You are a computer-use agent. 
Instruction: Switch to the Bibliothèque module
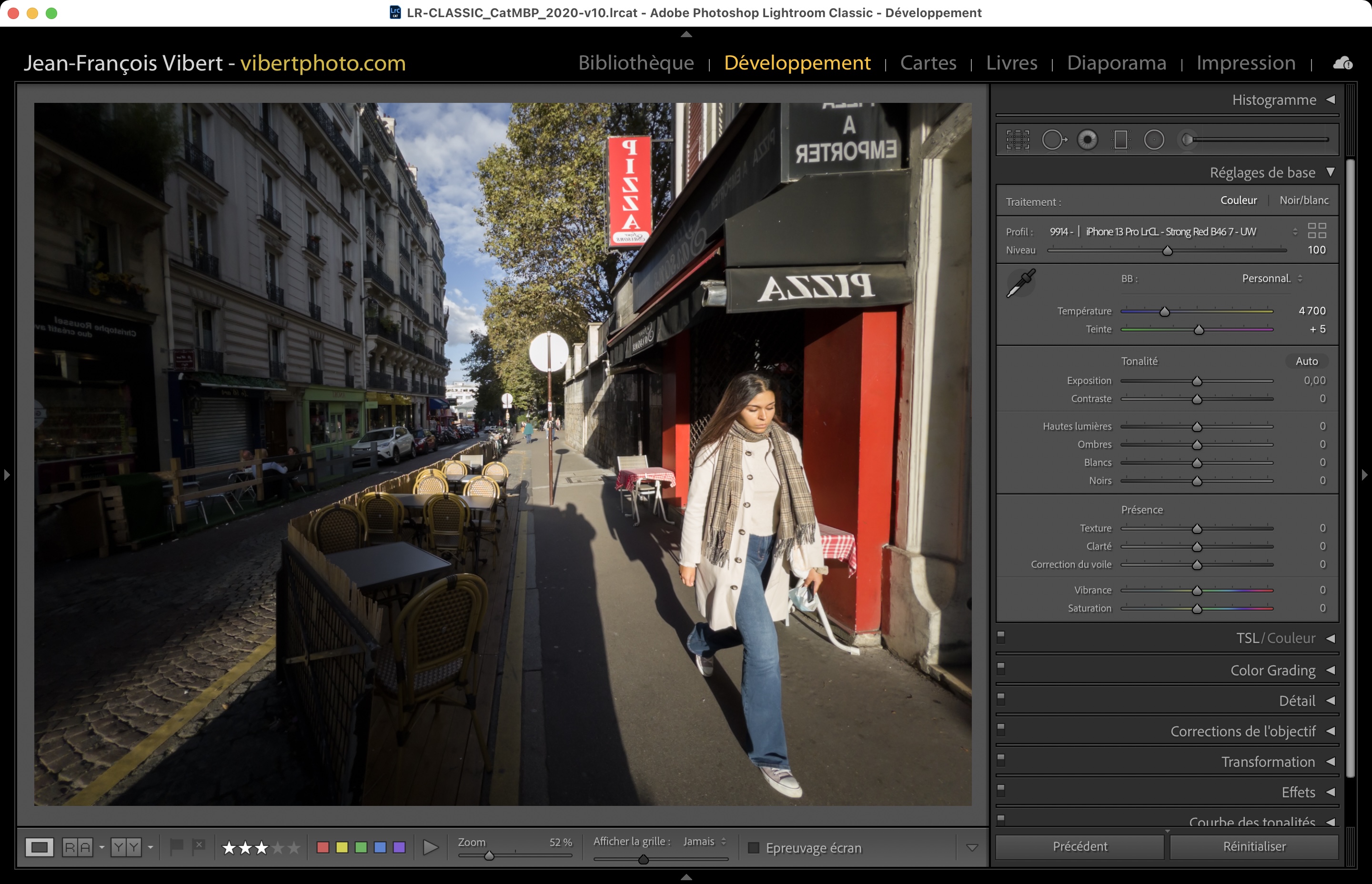coord(636,62)
